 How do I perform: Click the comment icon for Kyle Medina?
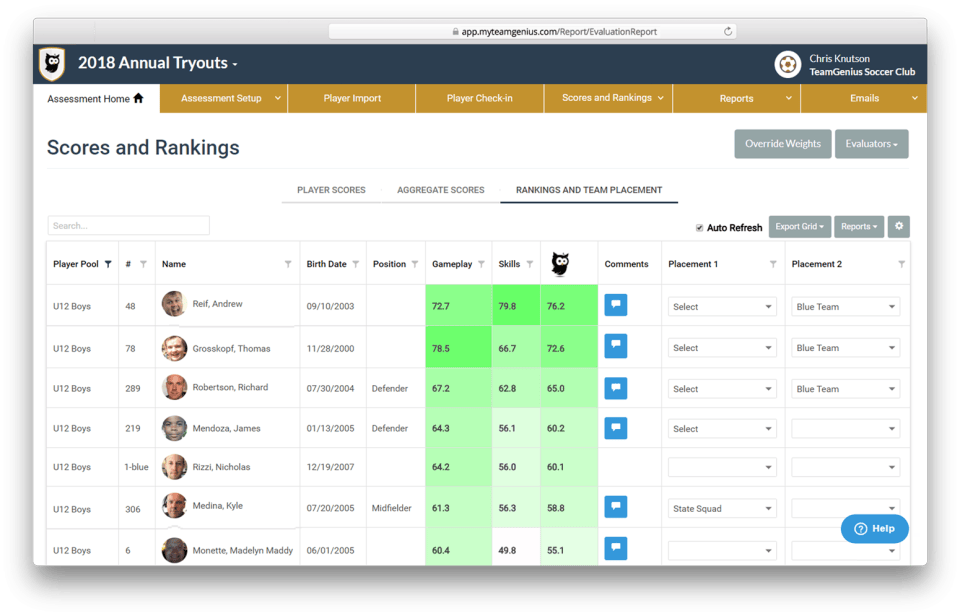point(615,506)
